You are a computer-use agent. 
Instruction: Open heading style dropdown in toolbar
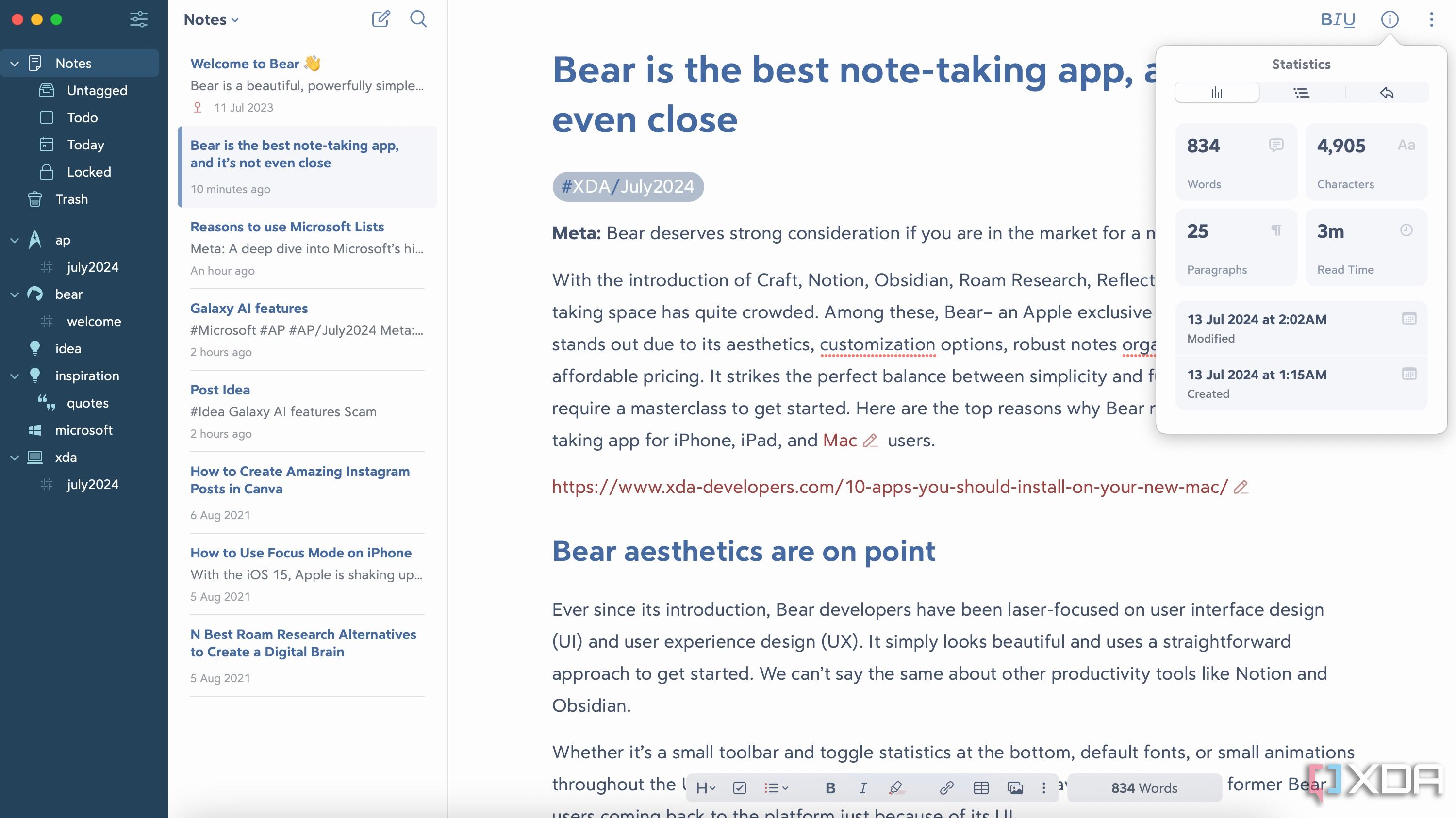point(705,788)
